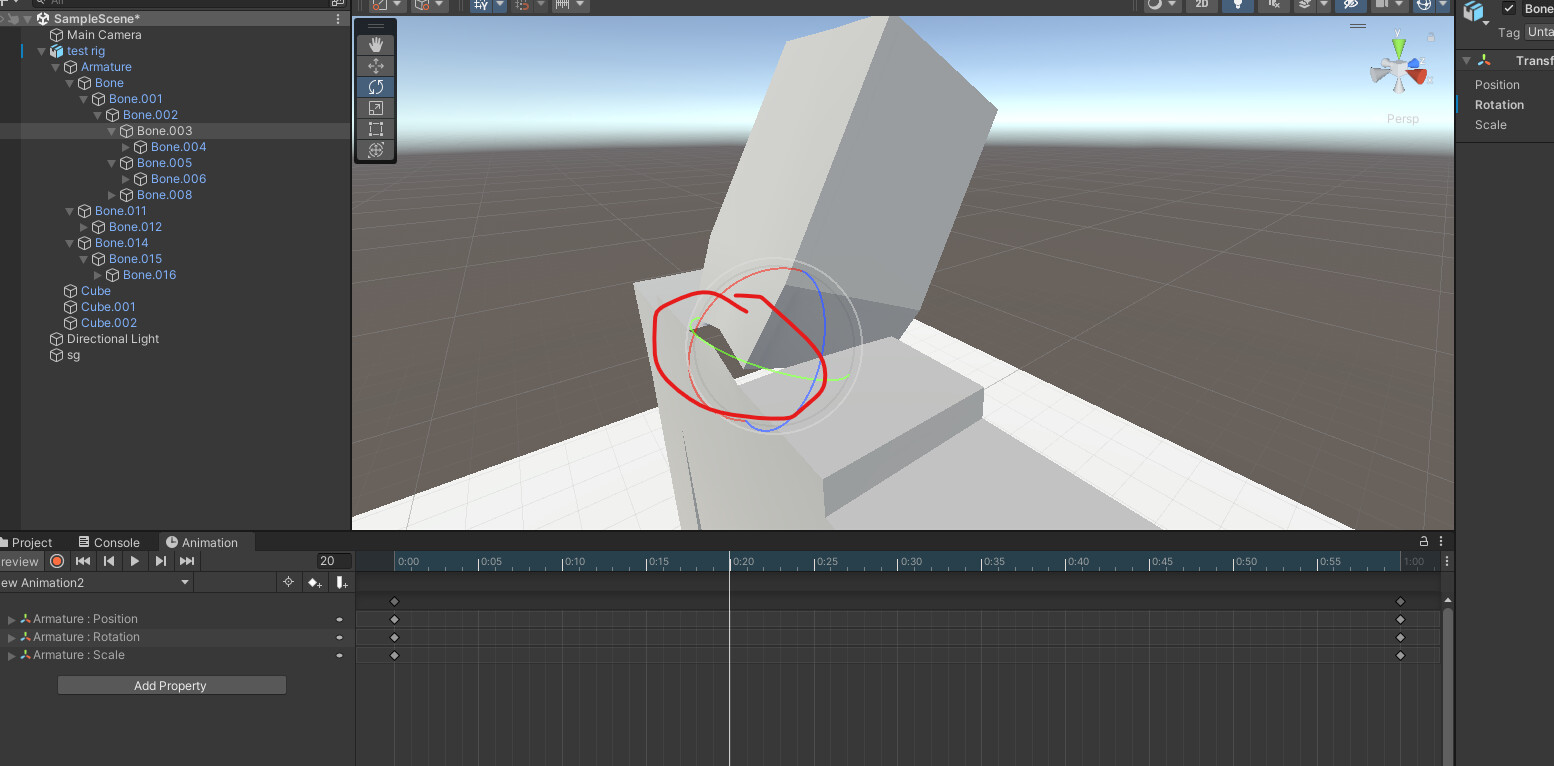Select the Move tool
The image size is (1554, 766).
click(375, 65)
